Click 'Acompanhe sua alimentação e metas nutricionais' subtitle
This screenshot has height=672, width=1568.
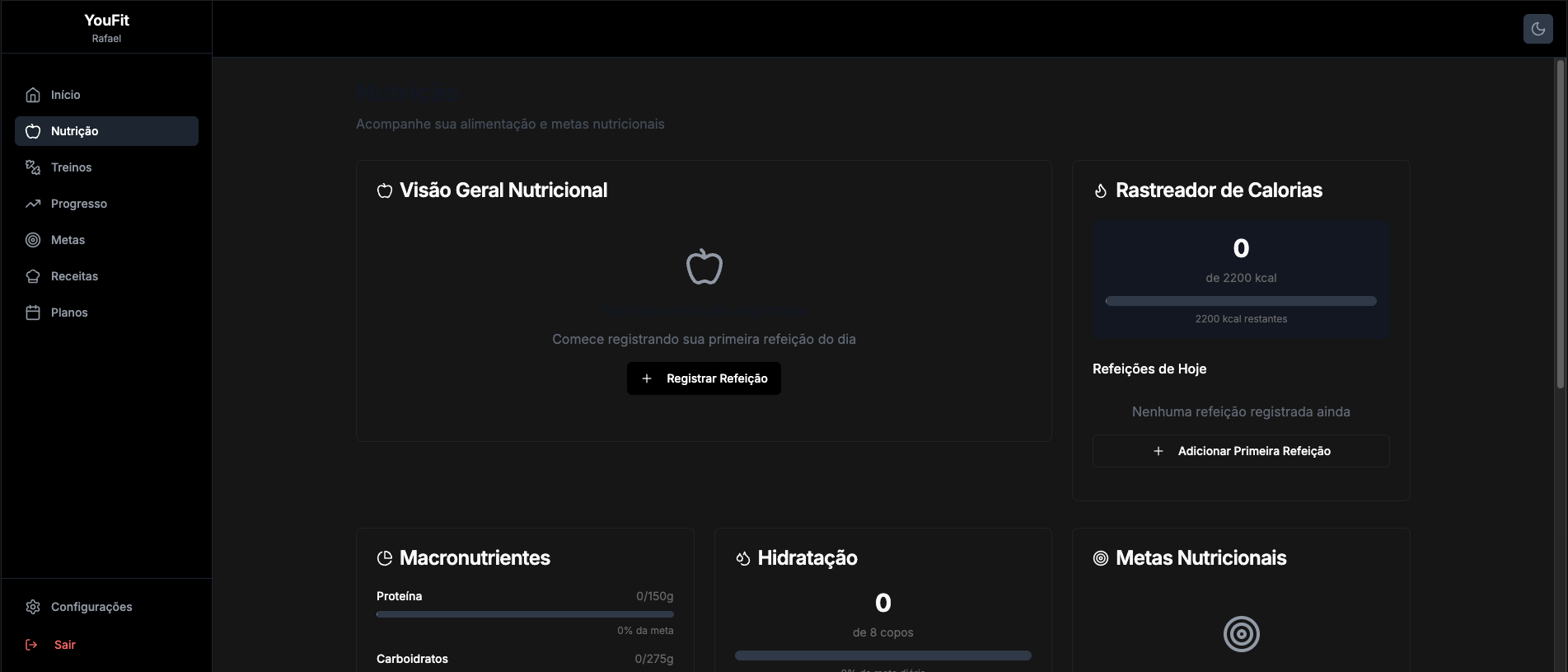coord(510,124)
